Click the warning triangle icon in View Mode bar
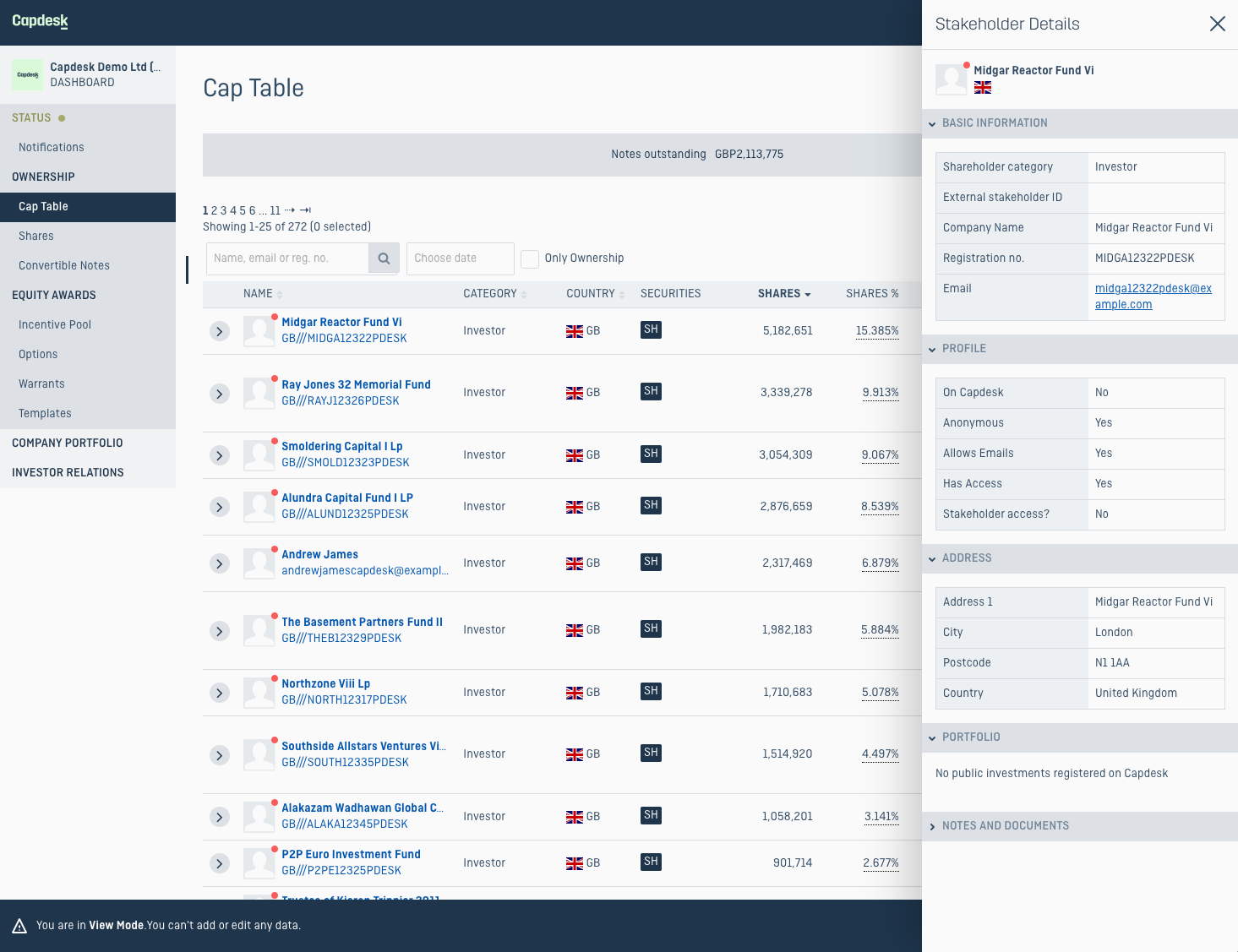 19,926
